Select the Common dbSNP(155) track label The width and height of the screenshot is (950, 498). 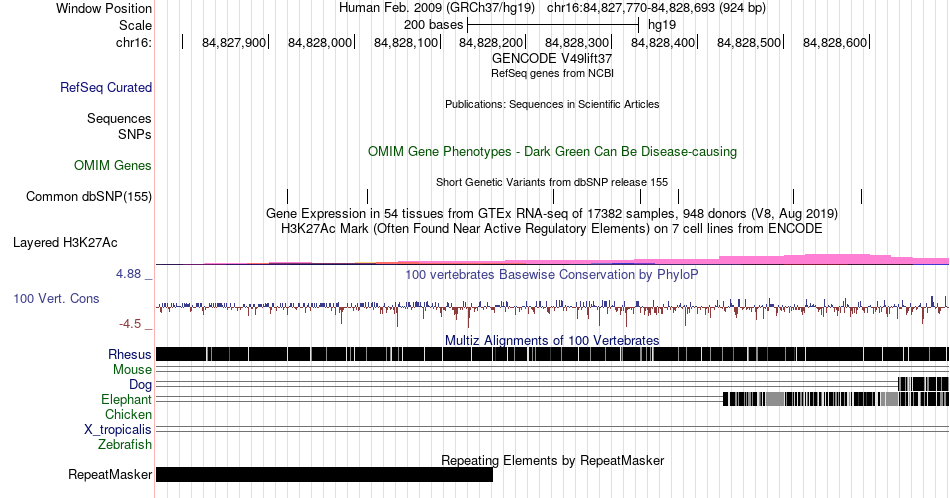pyautogui.click(x=89, y=196)
